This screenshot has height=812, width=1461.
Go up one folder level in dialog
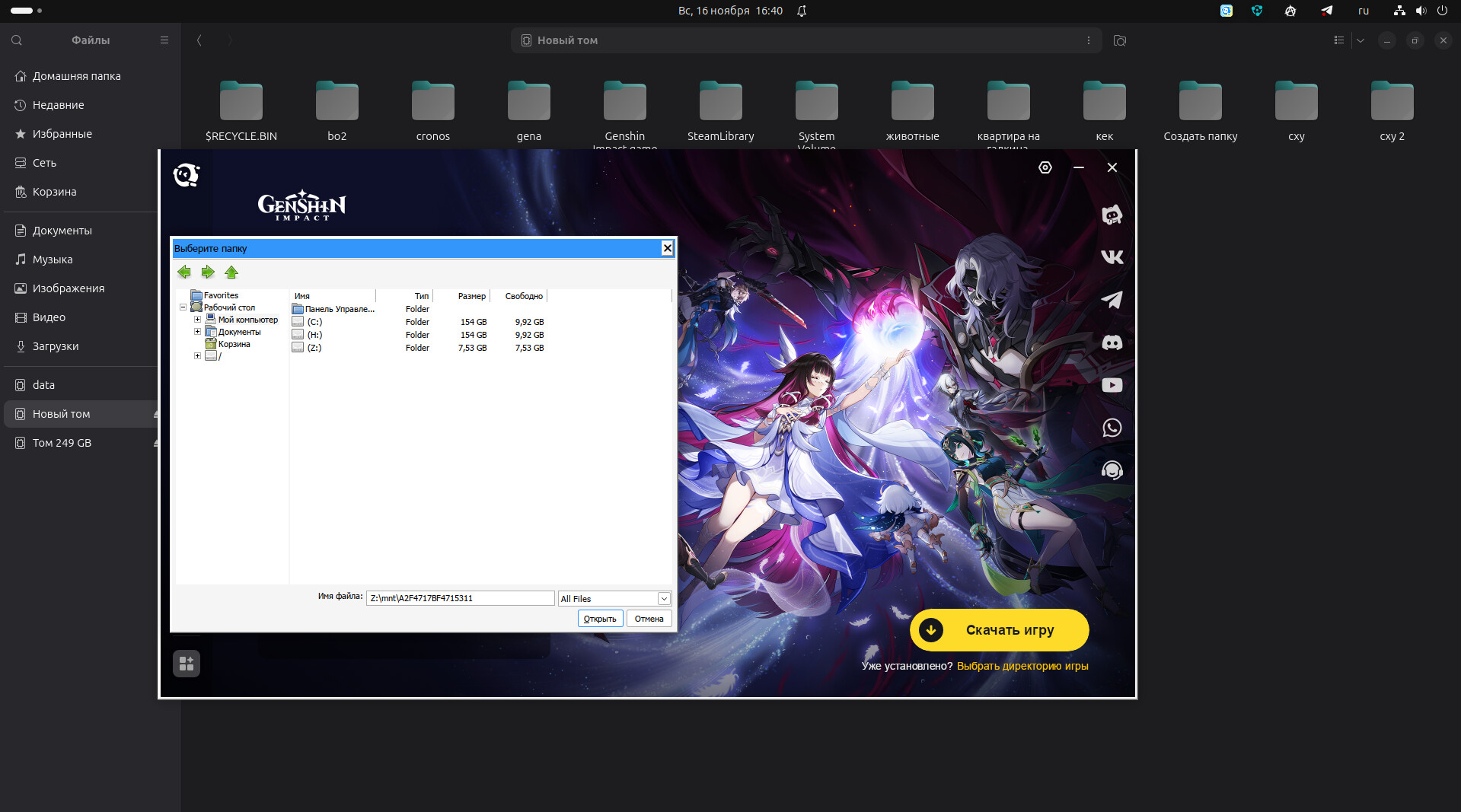tap(231, 272)
